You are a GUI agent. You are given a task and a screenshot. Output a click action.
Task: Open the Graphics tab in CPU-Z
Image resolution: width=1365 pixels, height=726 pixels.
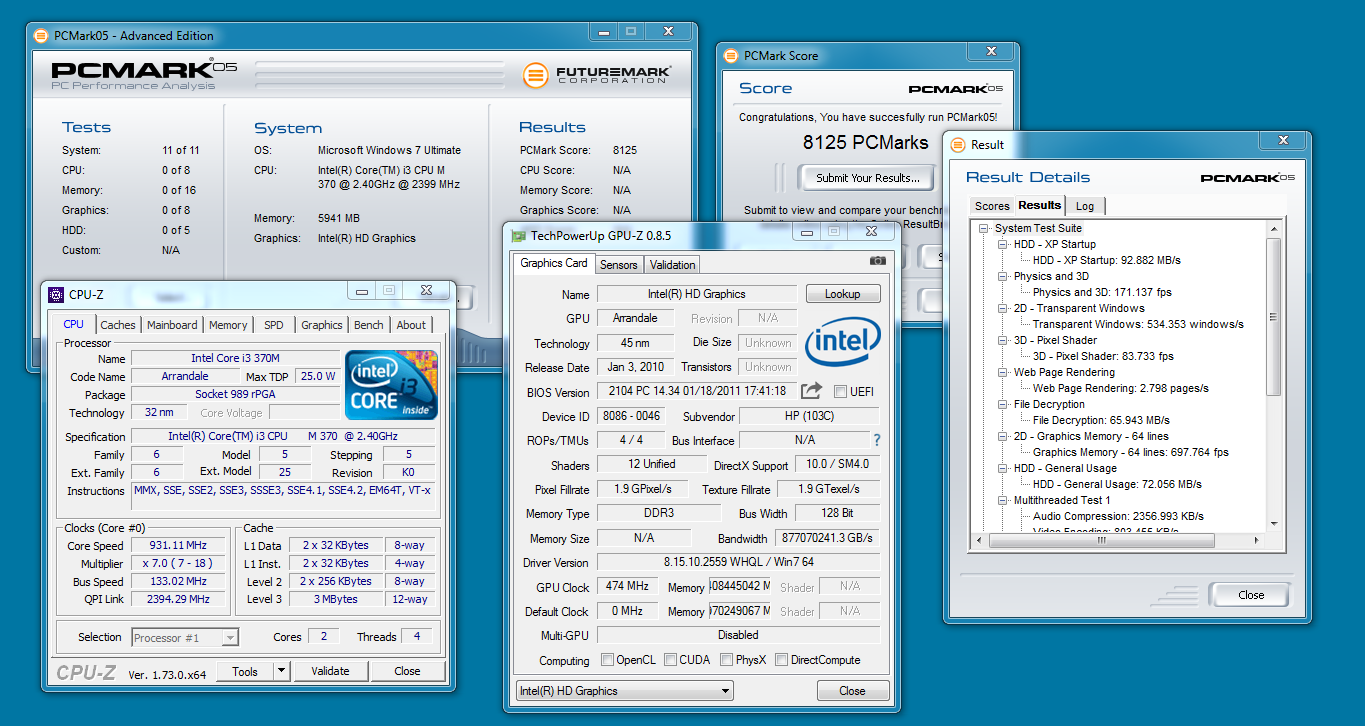click(322, 325)
